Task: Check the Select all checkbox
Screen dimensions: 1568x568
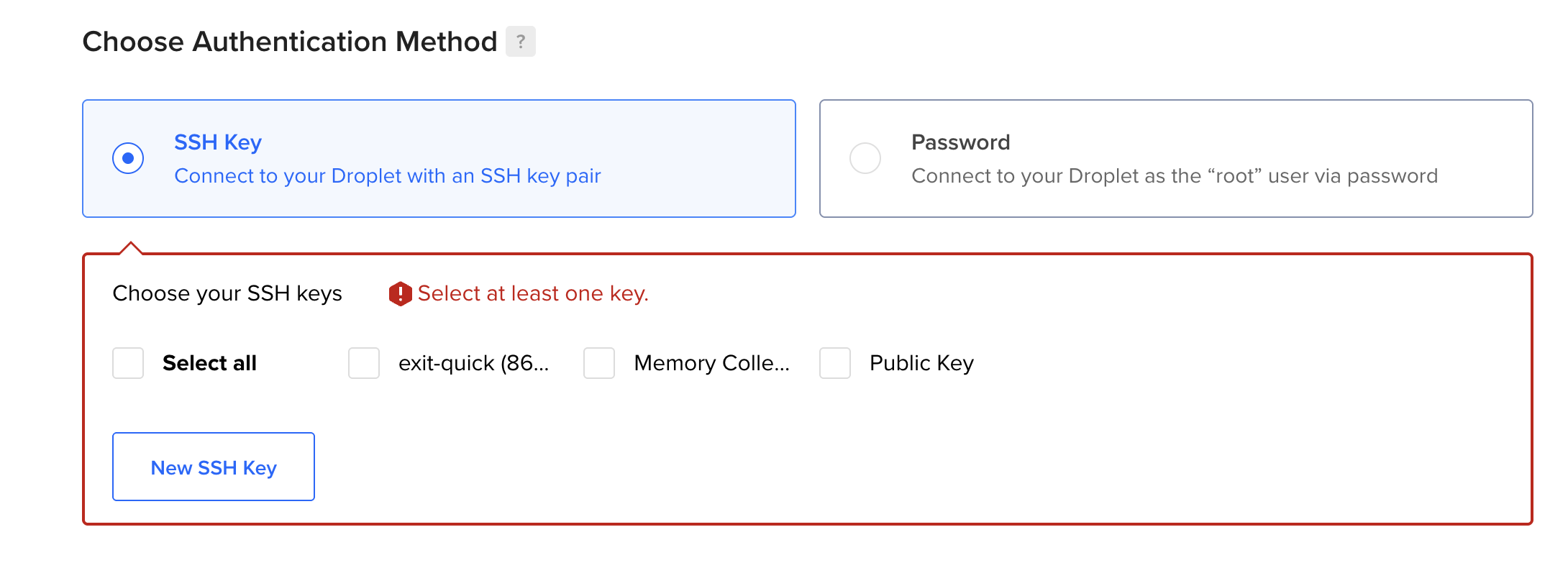Action: pyautogui.click(x=127, y=363)
